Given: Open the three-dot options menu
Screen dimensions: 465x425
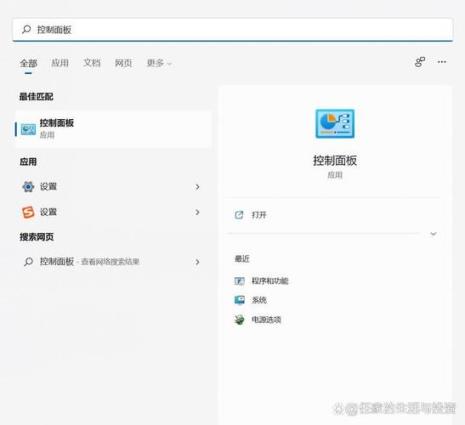Looking at the screenshot, I should pyautogui.click(x=442, y=62).
